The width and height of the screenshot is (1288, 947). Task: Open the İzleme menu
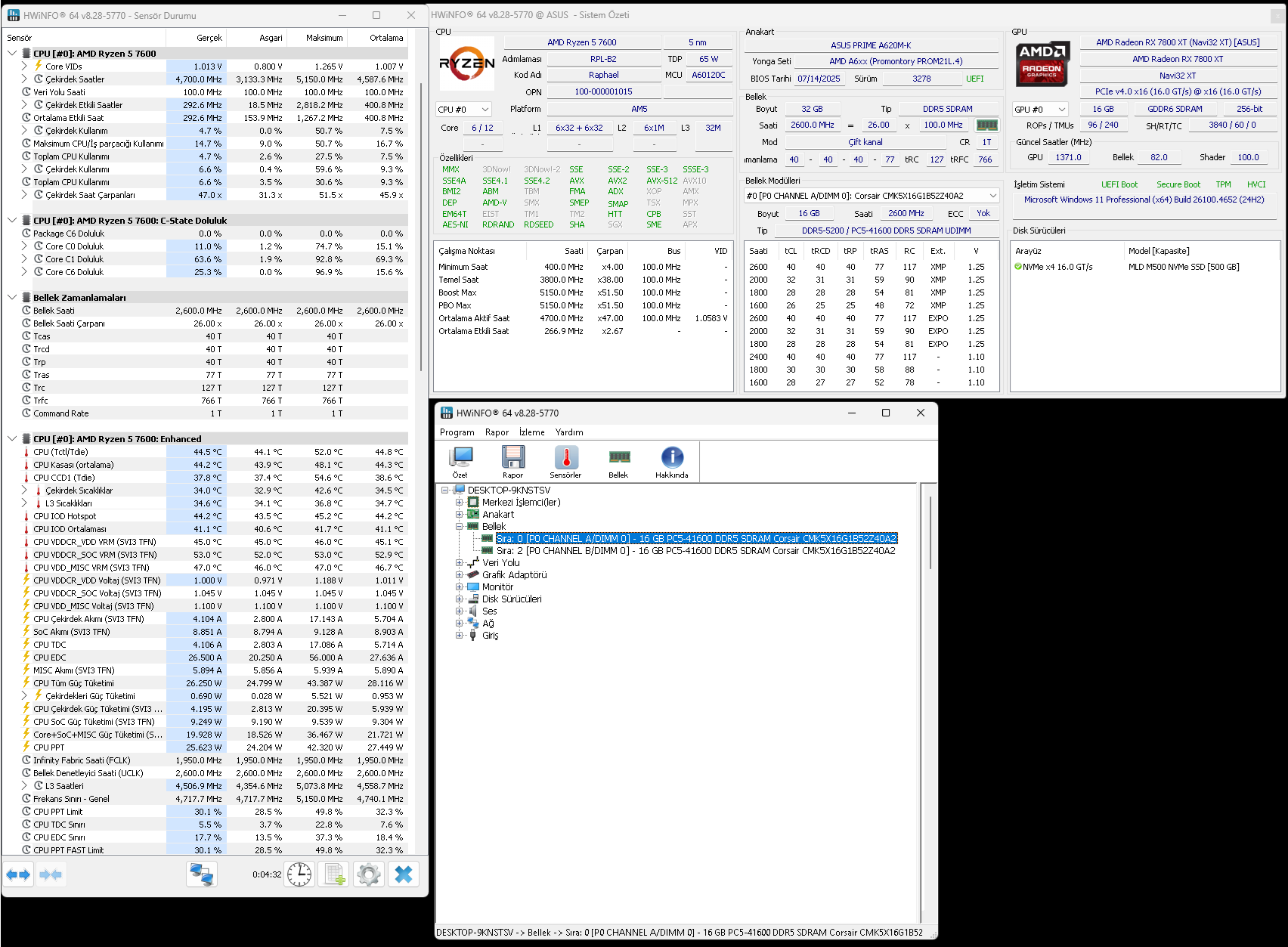[531, 432]
